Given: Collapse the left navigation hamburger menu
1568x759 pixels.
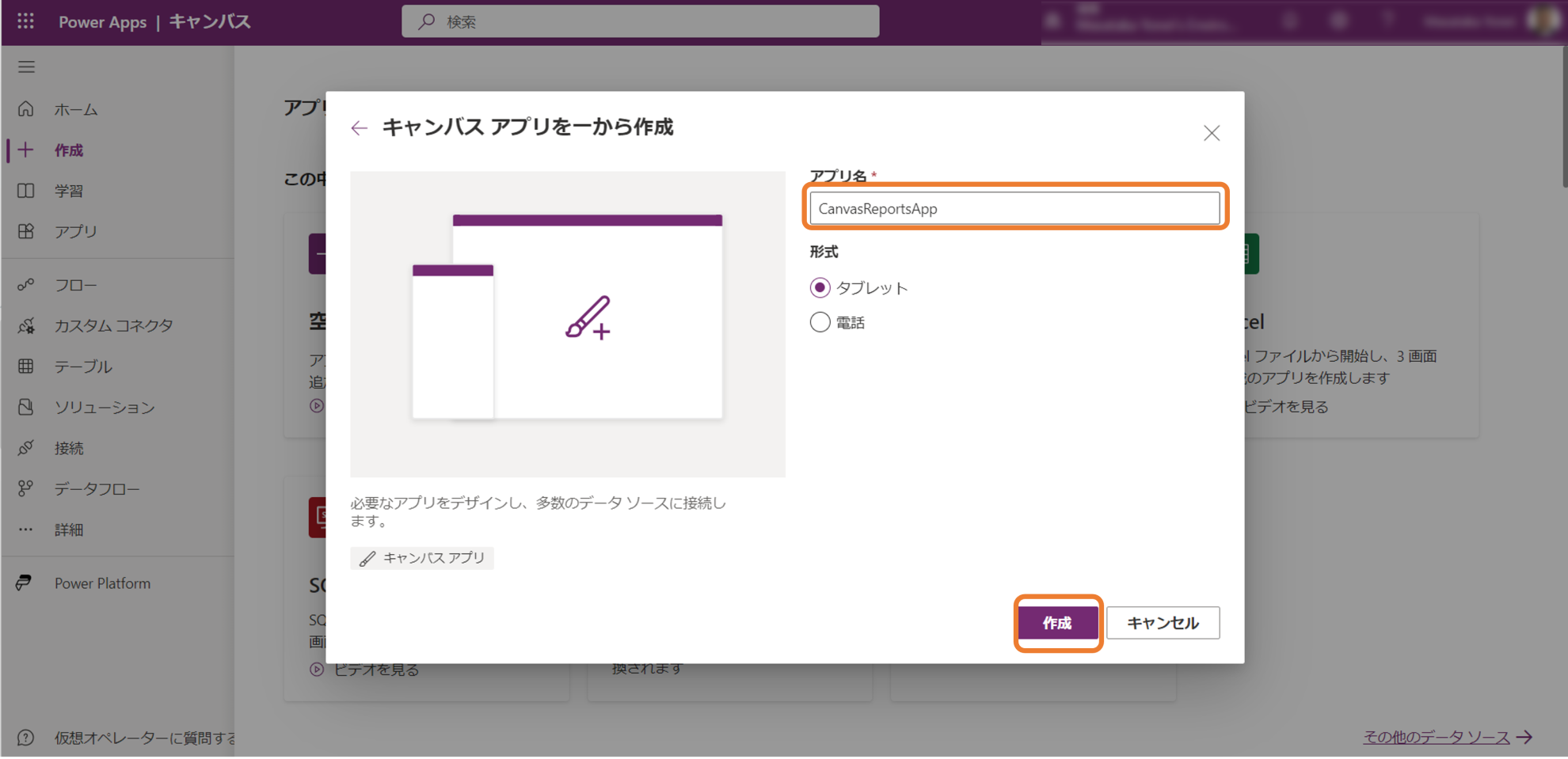Looking at the screenshot, I should pyautogui.click(x=26, y=67).
